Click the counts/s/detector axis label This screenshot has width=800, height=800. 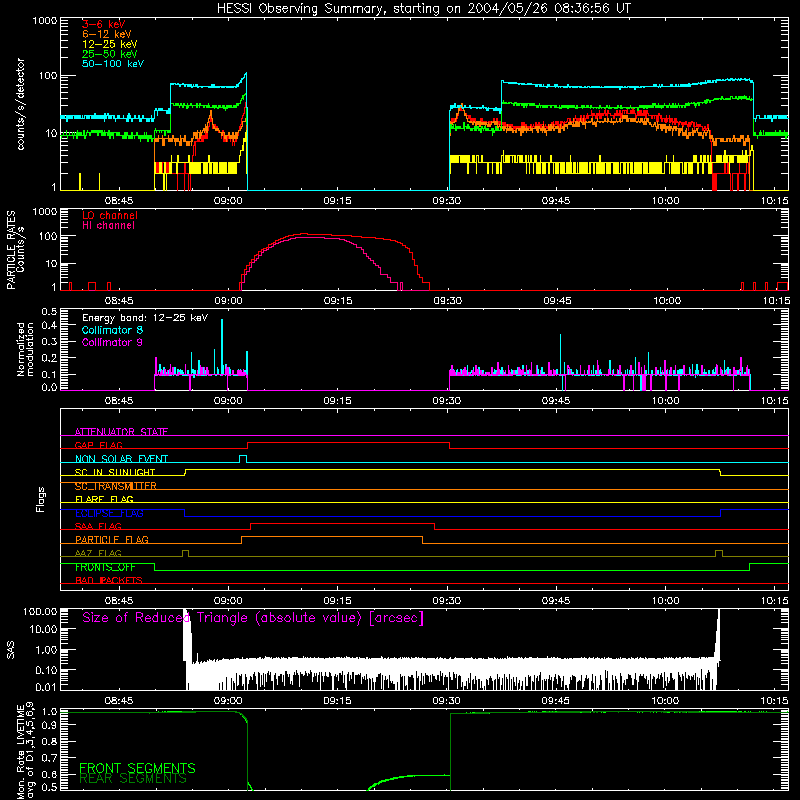(21, 104)
